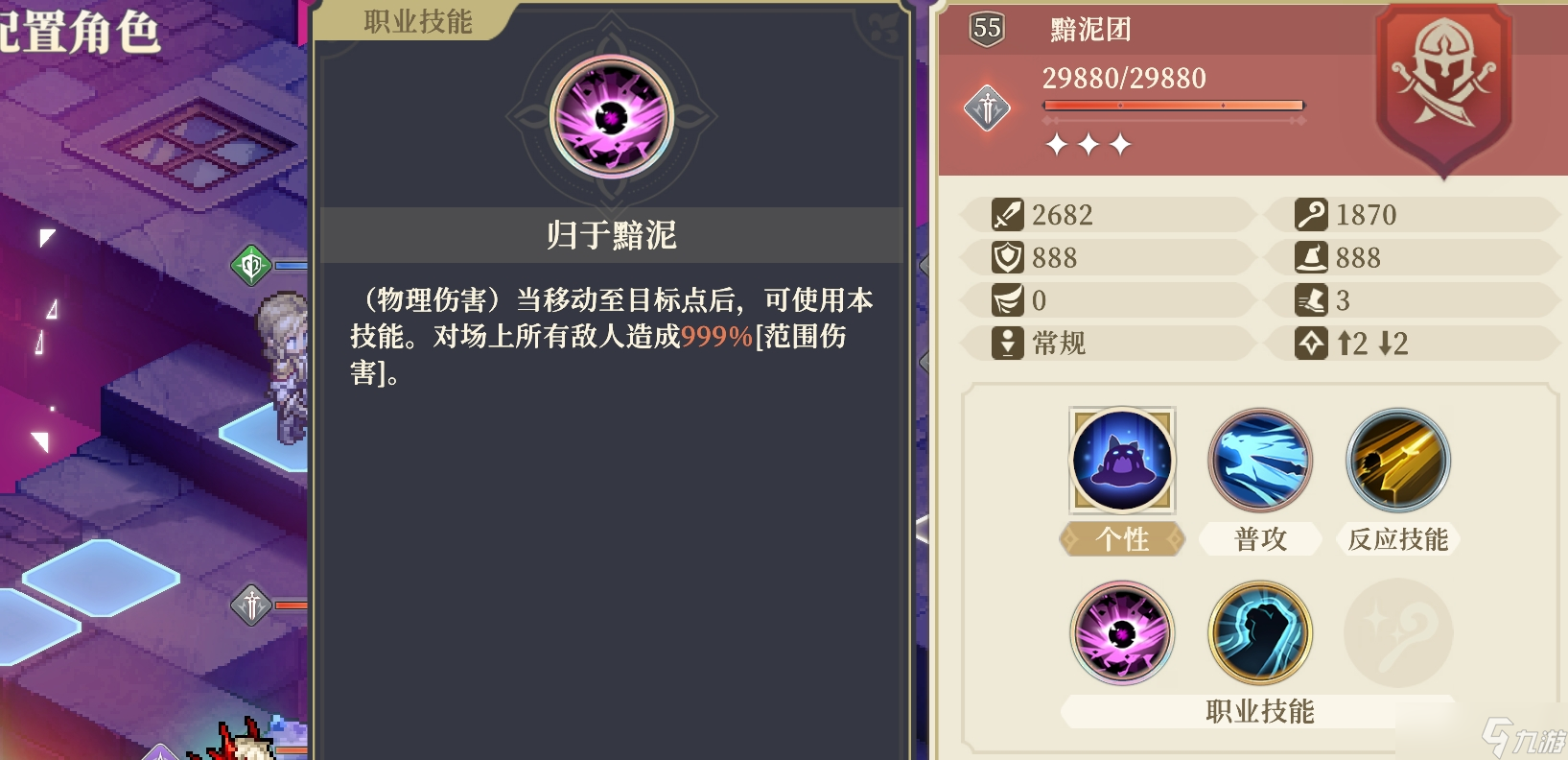Open the blue fist job skill icon
Image resolution: width=1568 pixels, height=760 pixels.
[1260, 632]
